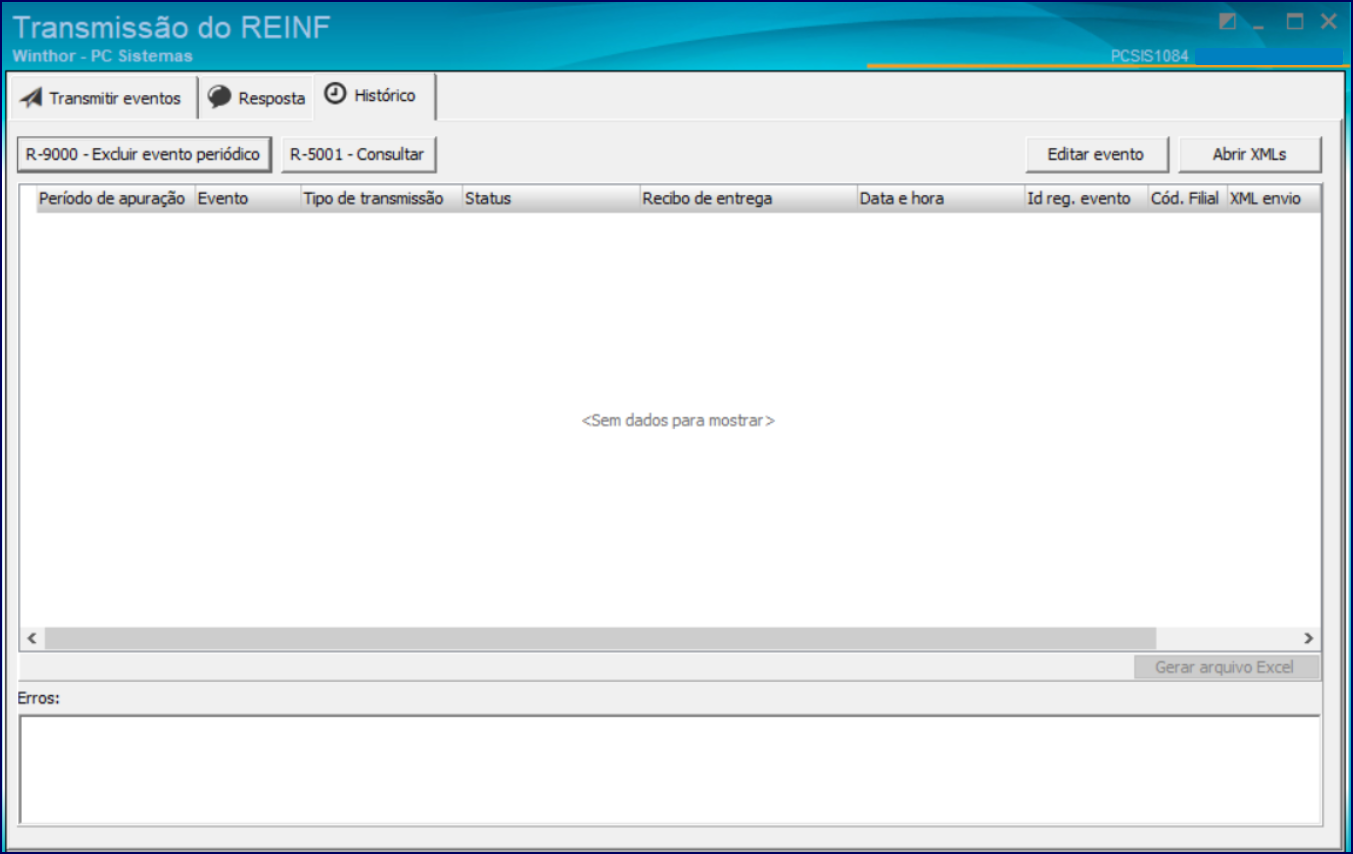Click R-9000 - Excluir evento periódico button

(144, 154)
